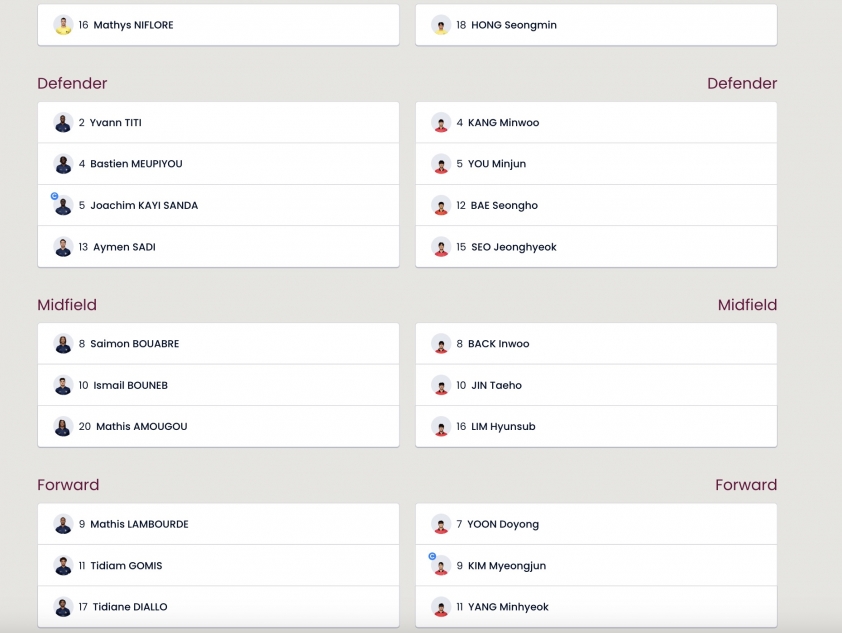Screen dimensions: 842x633
Task: Select Mathis LAMBOURDE forward row
Action: tap(218, 524)
